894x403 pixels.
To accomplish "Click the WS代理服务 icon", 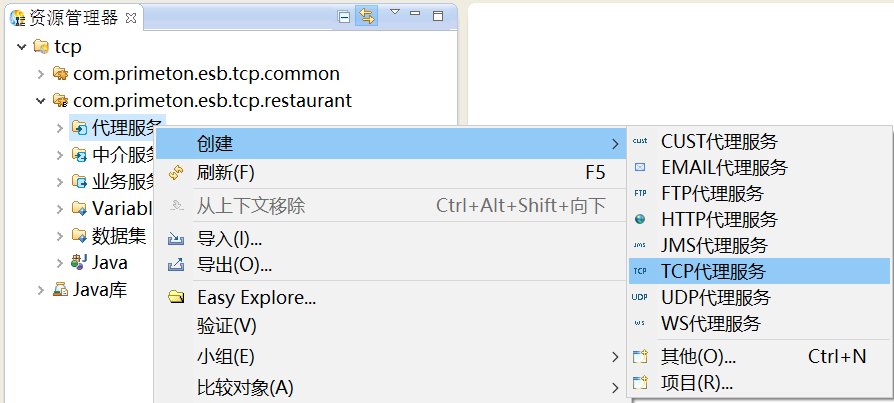I will tap(640, 324).
